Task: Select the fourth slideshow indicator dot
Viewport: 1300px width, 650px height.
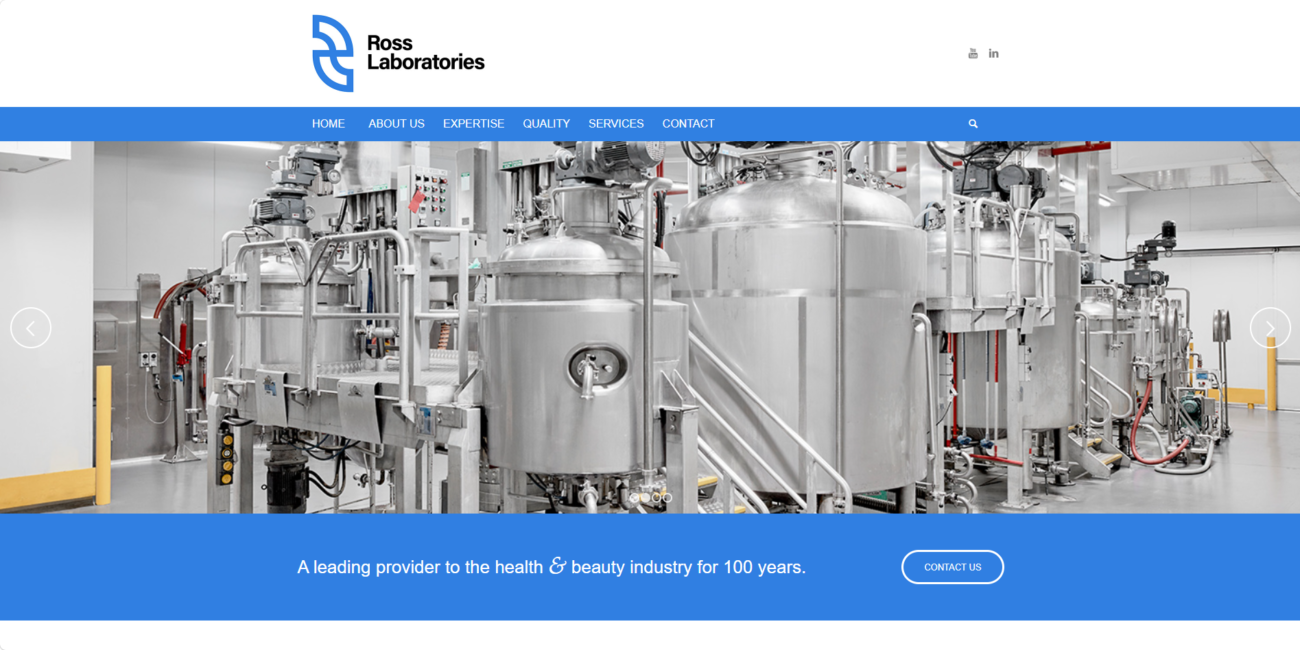Action: click(668, 497)
